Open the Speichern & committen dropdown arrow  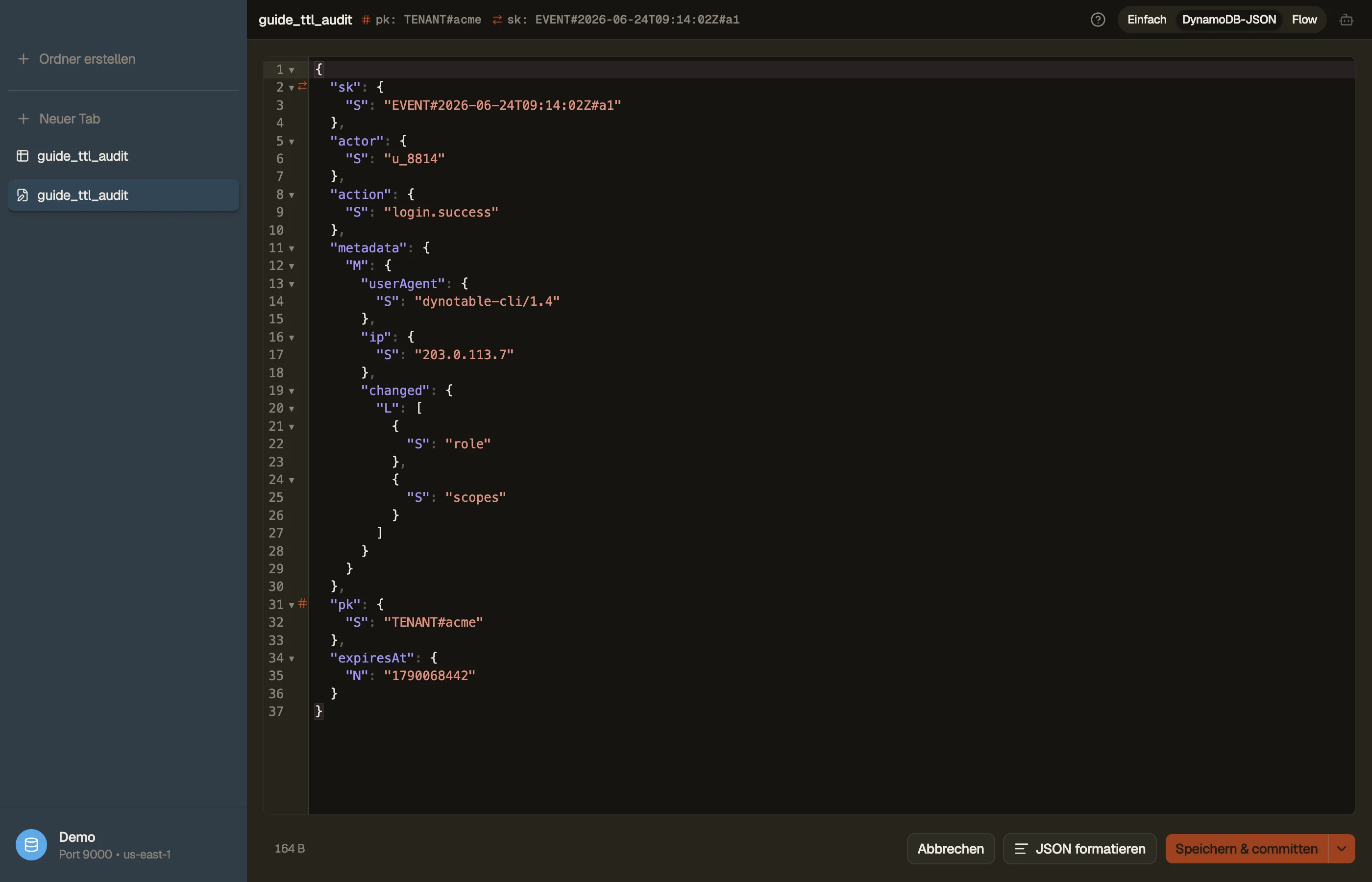pyautogui.click(x=1342, y=849)
